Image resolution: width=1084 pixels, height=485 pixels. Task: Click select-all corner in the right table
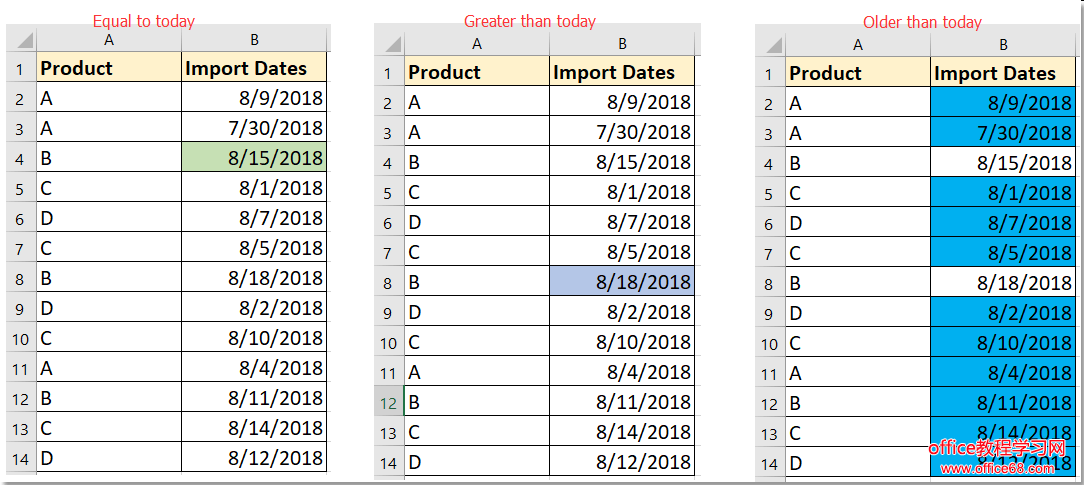770,45
